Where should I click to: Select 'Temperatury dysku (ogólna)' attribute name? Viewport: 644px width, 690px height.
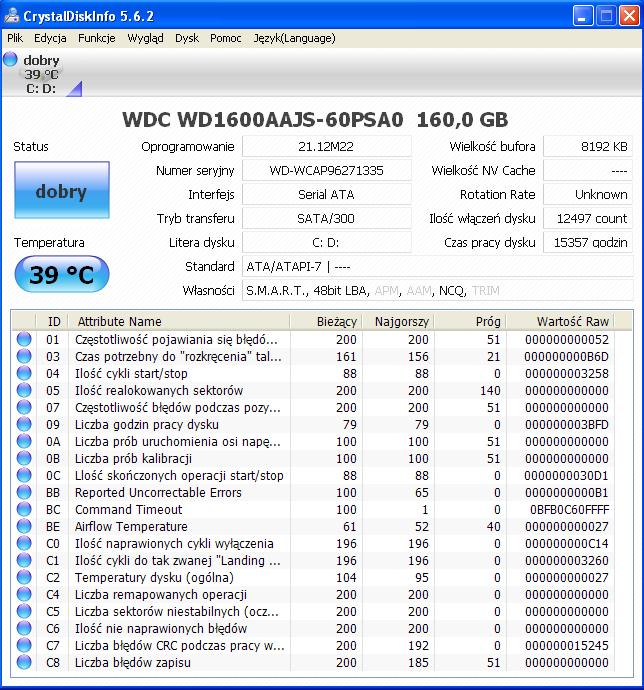point(154,577)
